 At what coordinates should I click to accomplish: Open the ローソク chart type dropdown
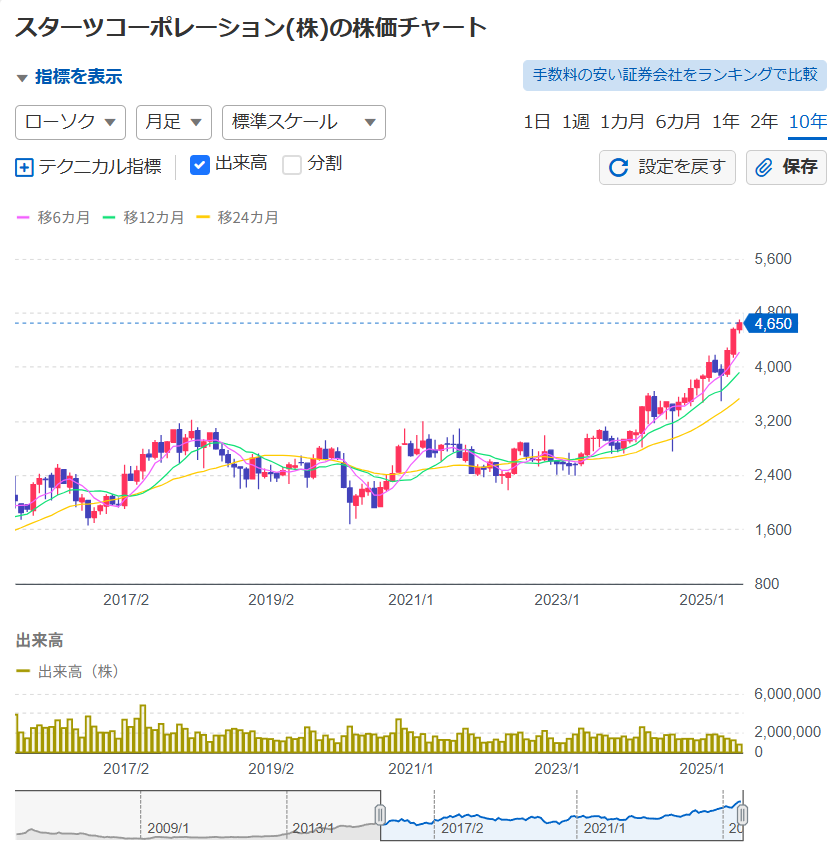[70, 122]
